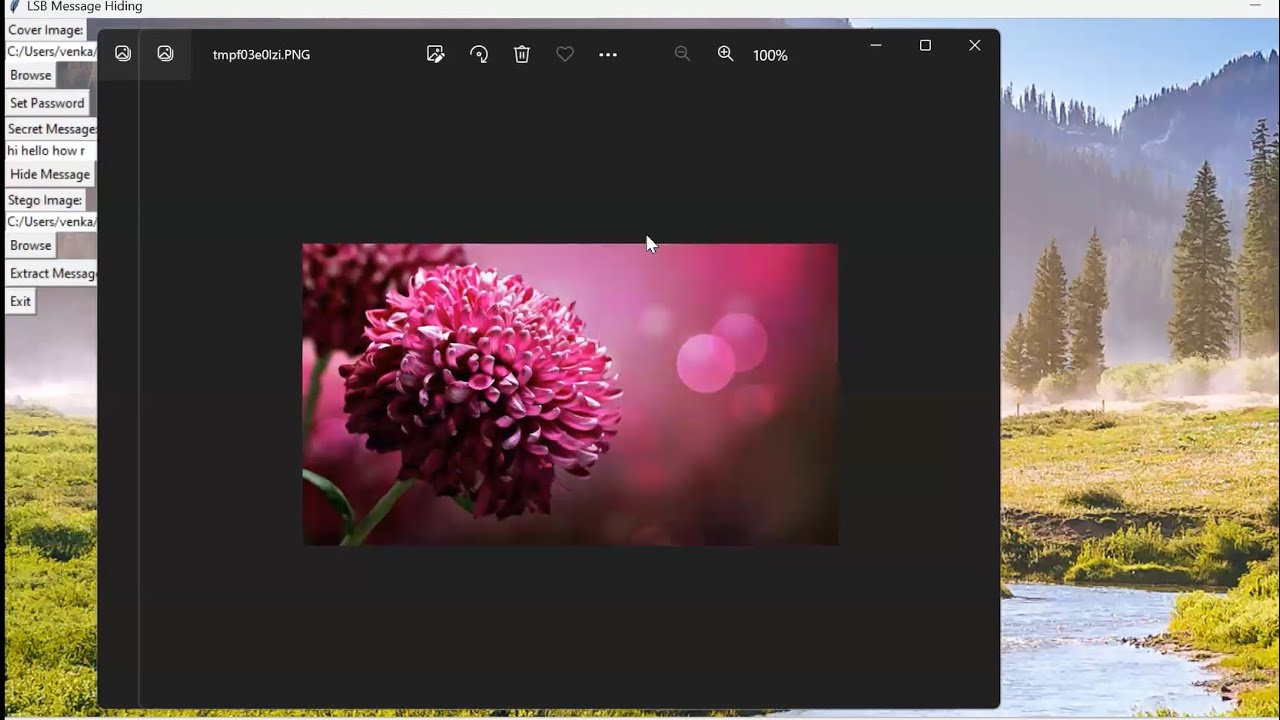This screenshot has height=720, width=1280.
Task: Click the Stego Image label
Action: click(45, 200)
